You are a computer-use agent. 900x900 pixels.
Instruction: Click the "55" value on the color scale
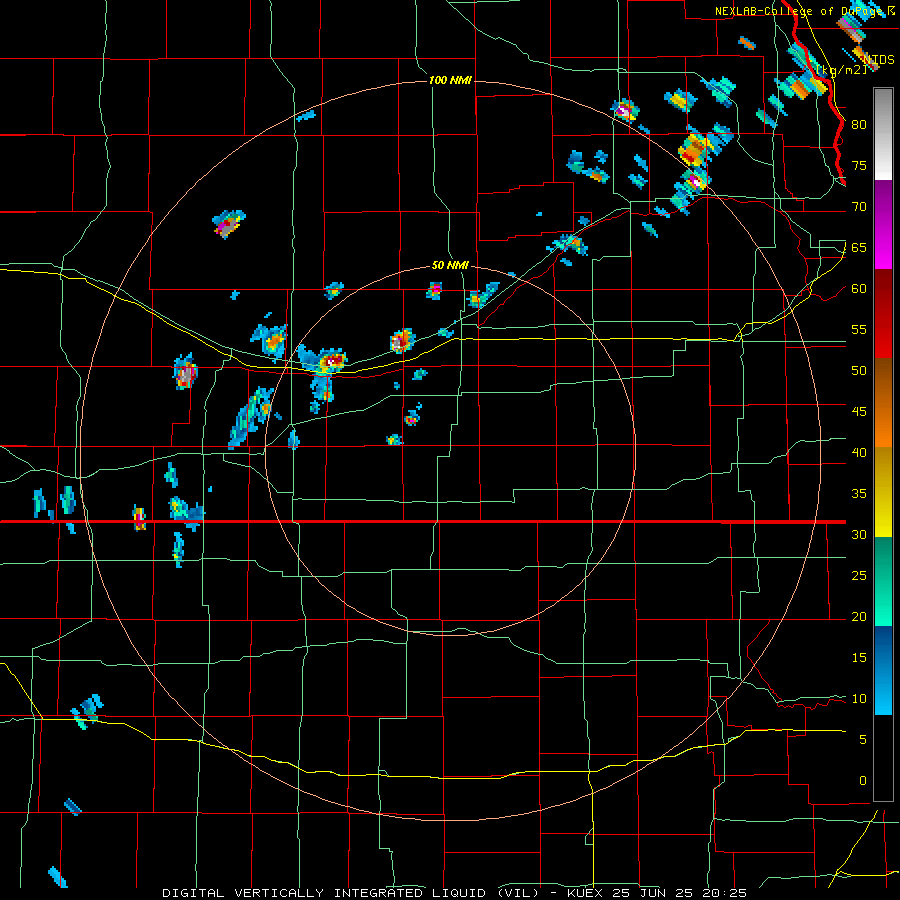point(859,329)
